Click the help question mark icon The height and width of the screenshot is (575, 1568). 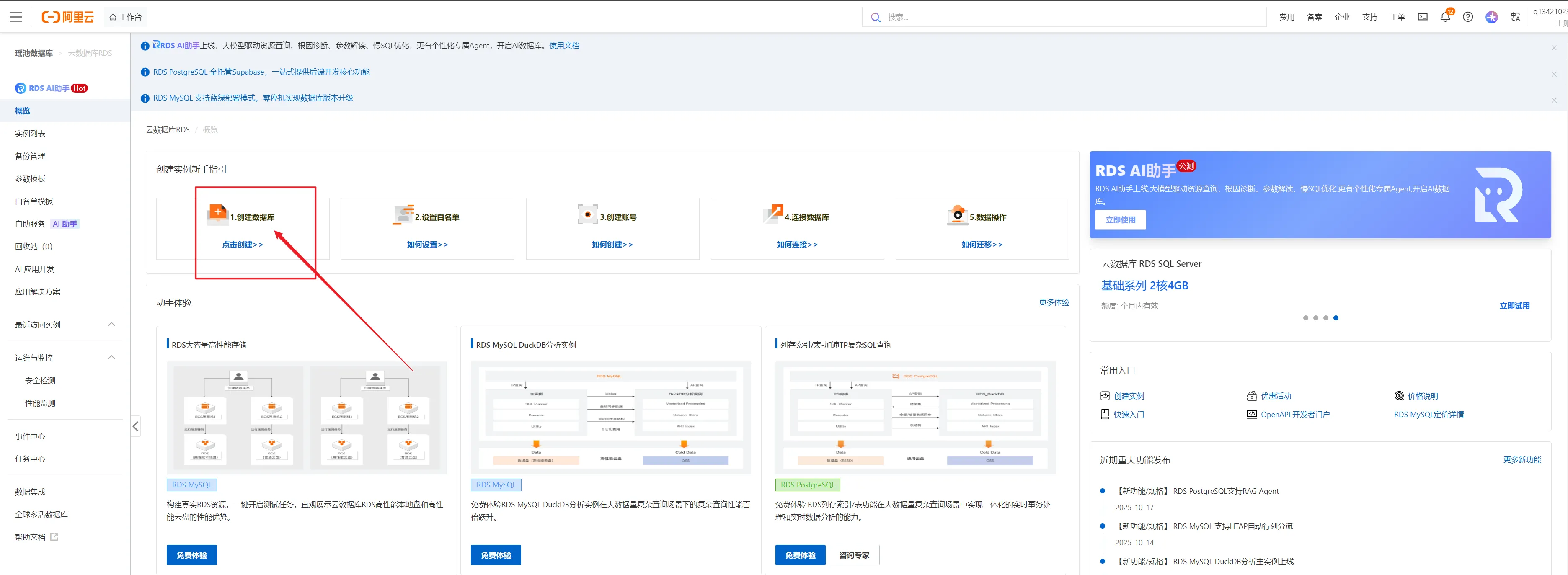coord(1467,17)
